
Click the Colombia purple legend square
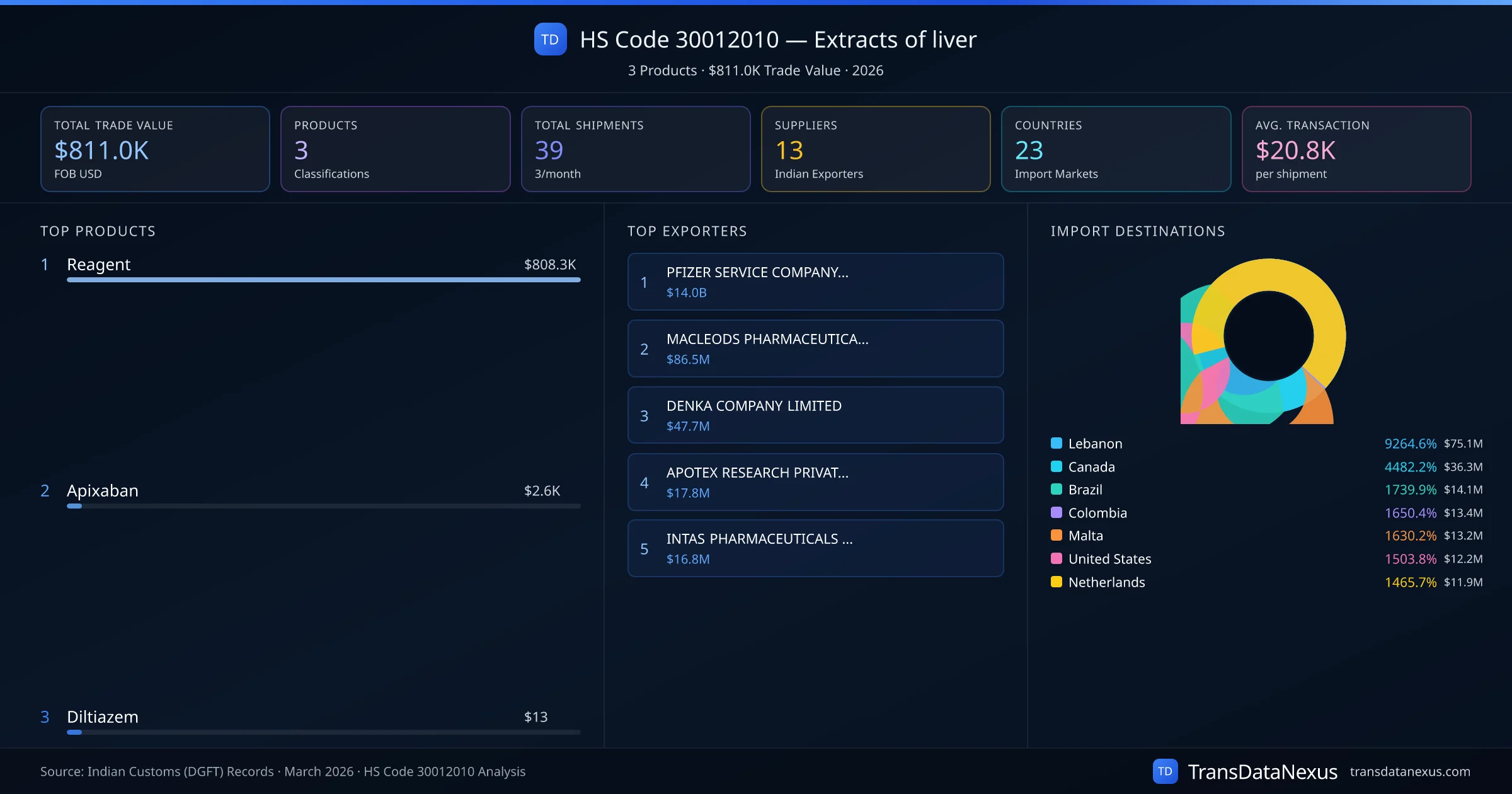coord(1057,513)
